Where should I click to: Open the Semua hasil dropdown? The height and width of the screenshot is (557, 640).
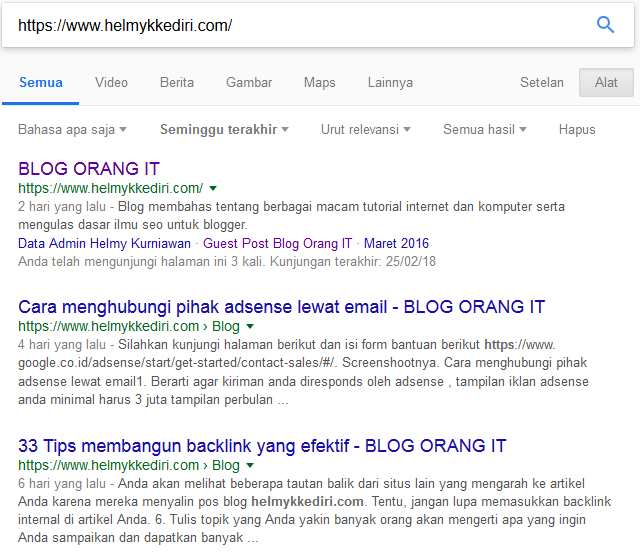pyautogui.click(x=484, y=129)
